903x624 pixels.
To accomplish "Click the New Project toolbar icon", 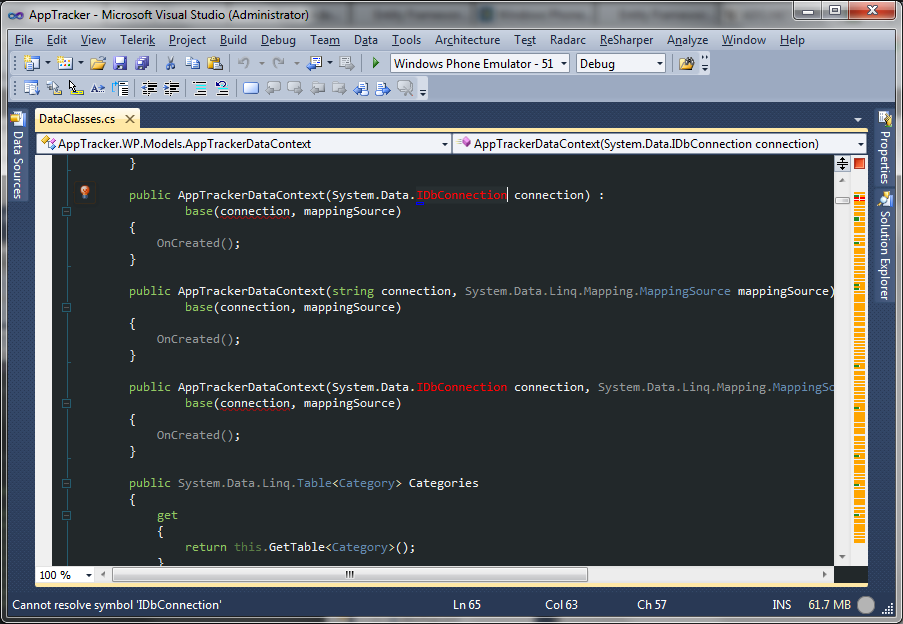I will click(x=31, y=63).
